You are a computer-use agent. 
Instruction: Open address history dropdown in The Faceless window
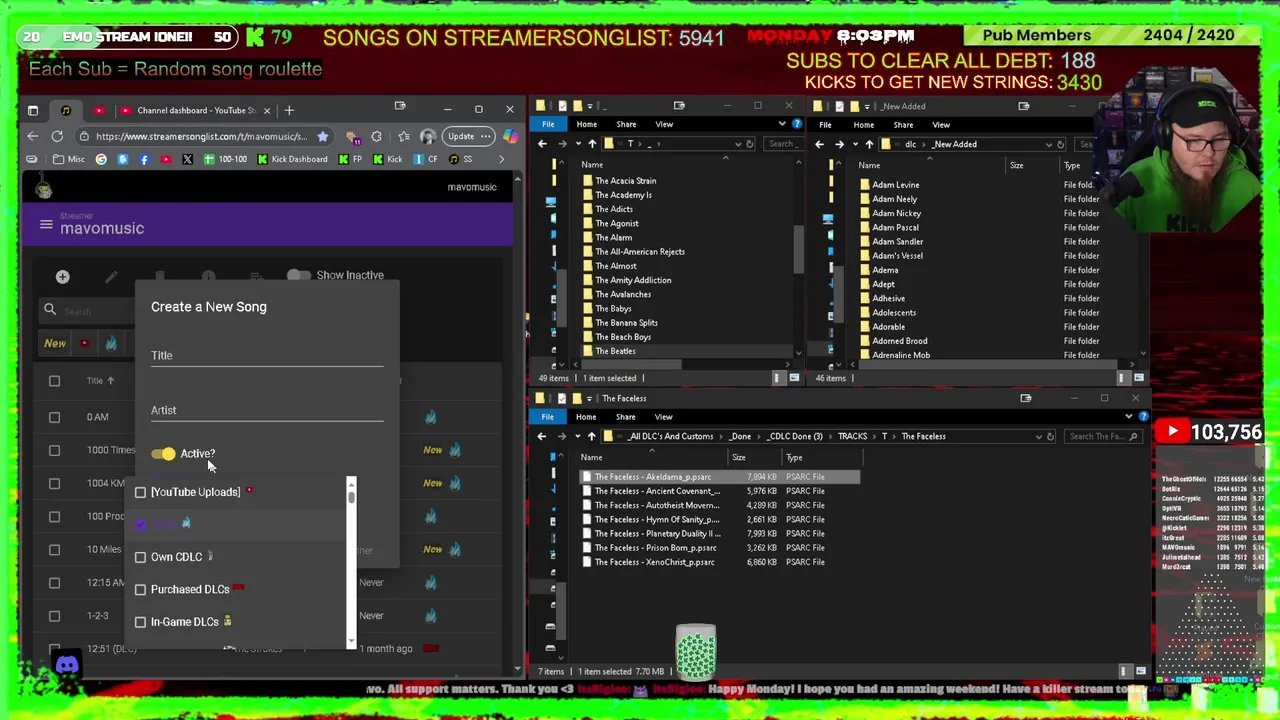tap(1038, 436)
